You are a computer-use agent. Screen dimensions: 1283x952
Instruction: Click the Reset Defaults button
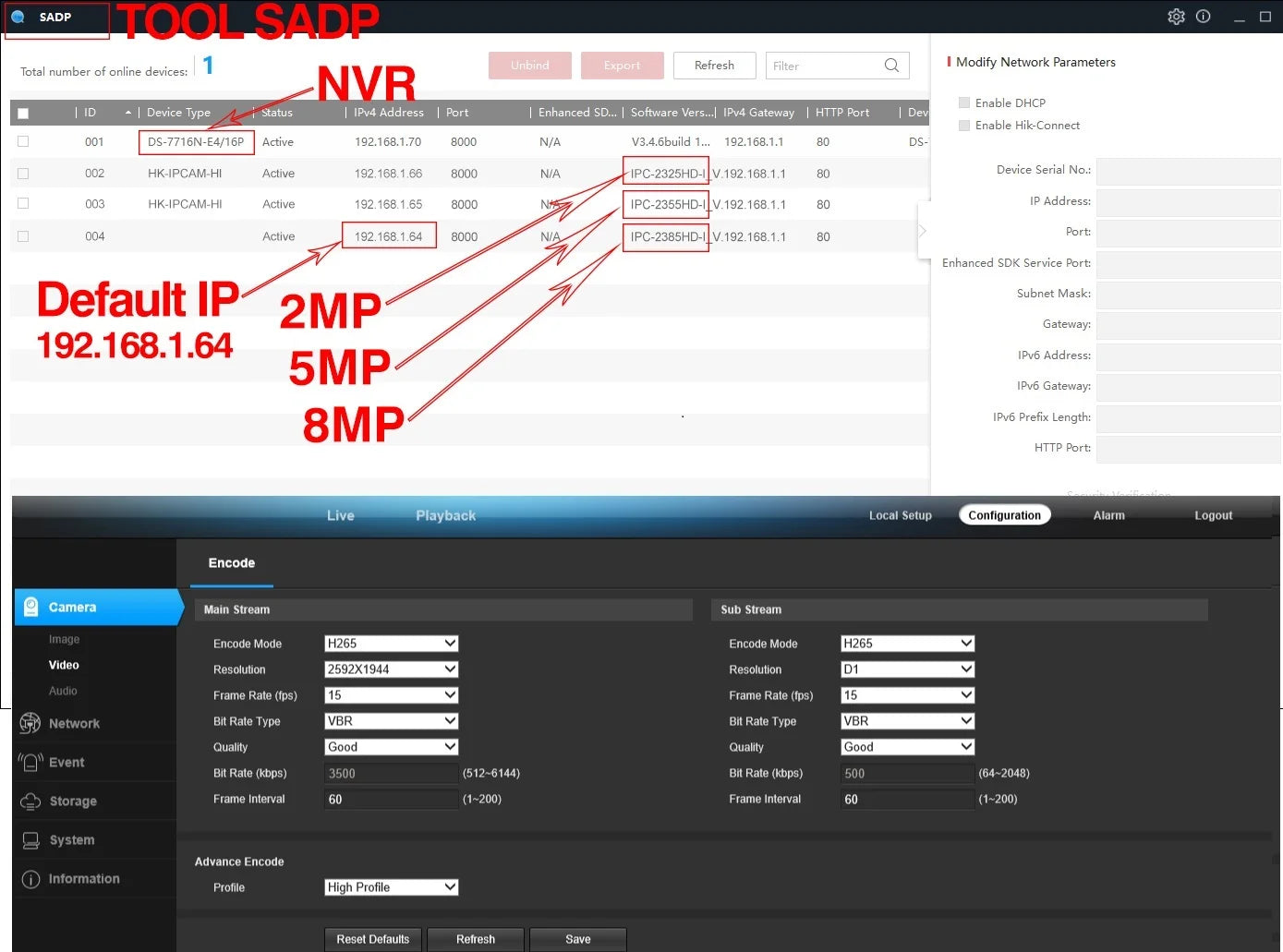(372, 939)
